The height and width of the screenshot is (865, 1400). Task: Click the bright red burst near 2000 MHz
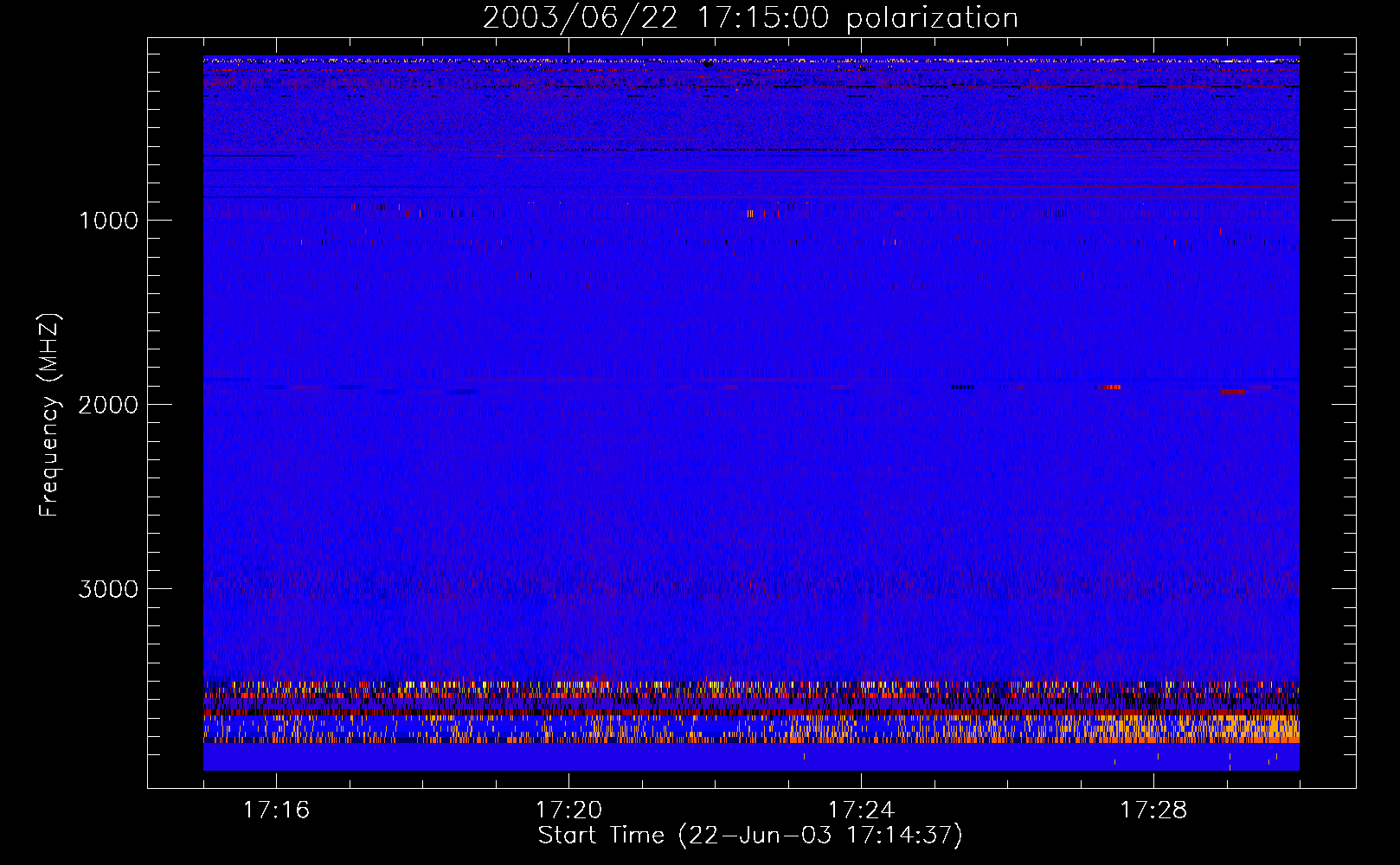(x=1113, y=387)
